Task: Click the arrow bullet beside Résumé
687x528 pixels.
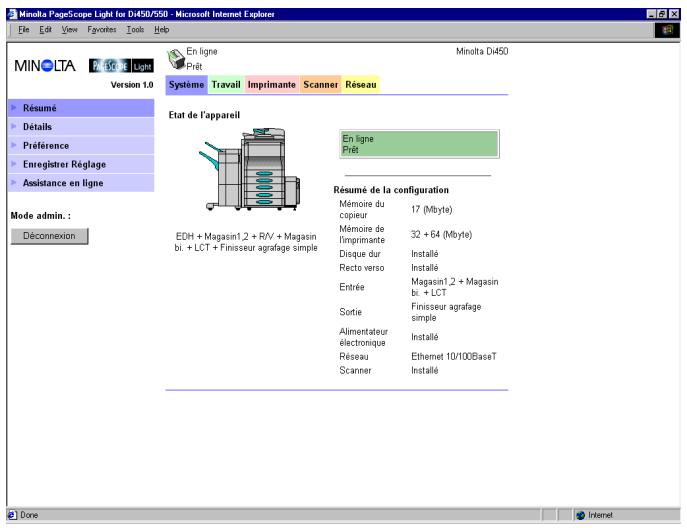Action: pyautogui.click(x=14, y=107)
